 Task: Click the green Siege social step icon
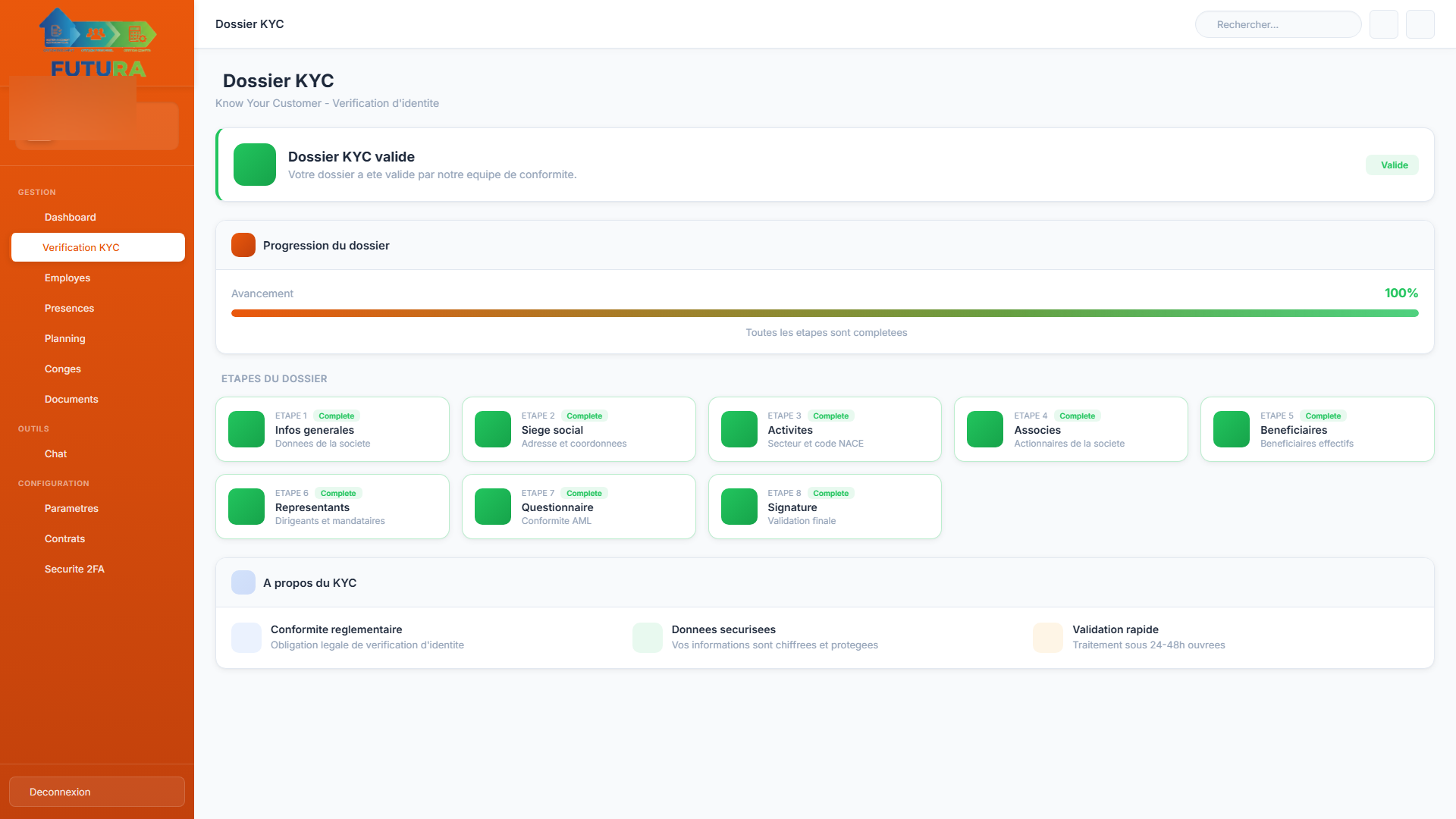493,429
